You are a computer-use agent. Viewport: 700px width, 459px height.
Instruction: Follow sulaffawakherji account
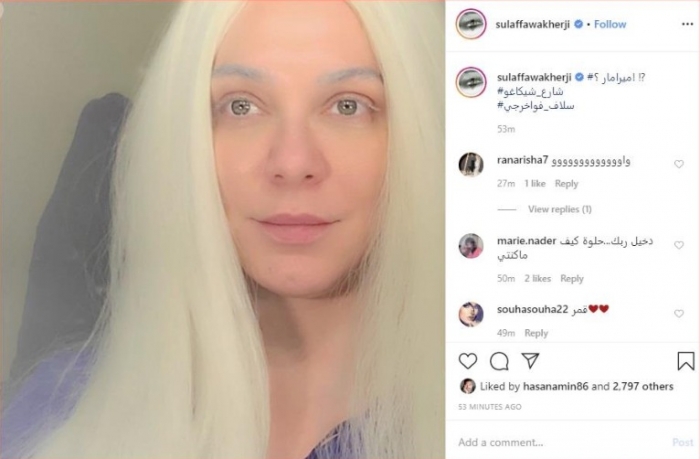[x=610, y=24]
